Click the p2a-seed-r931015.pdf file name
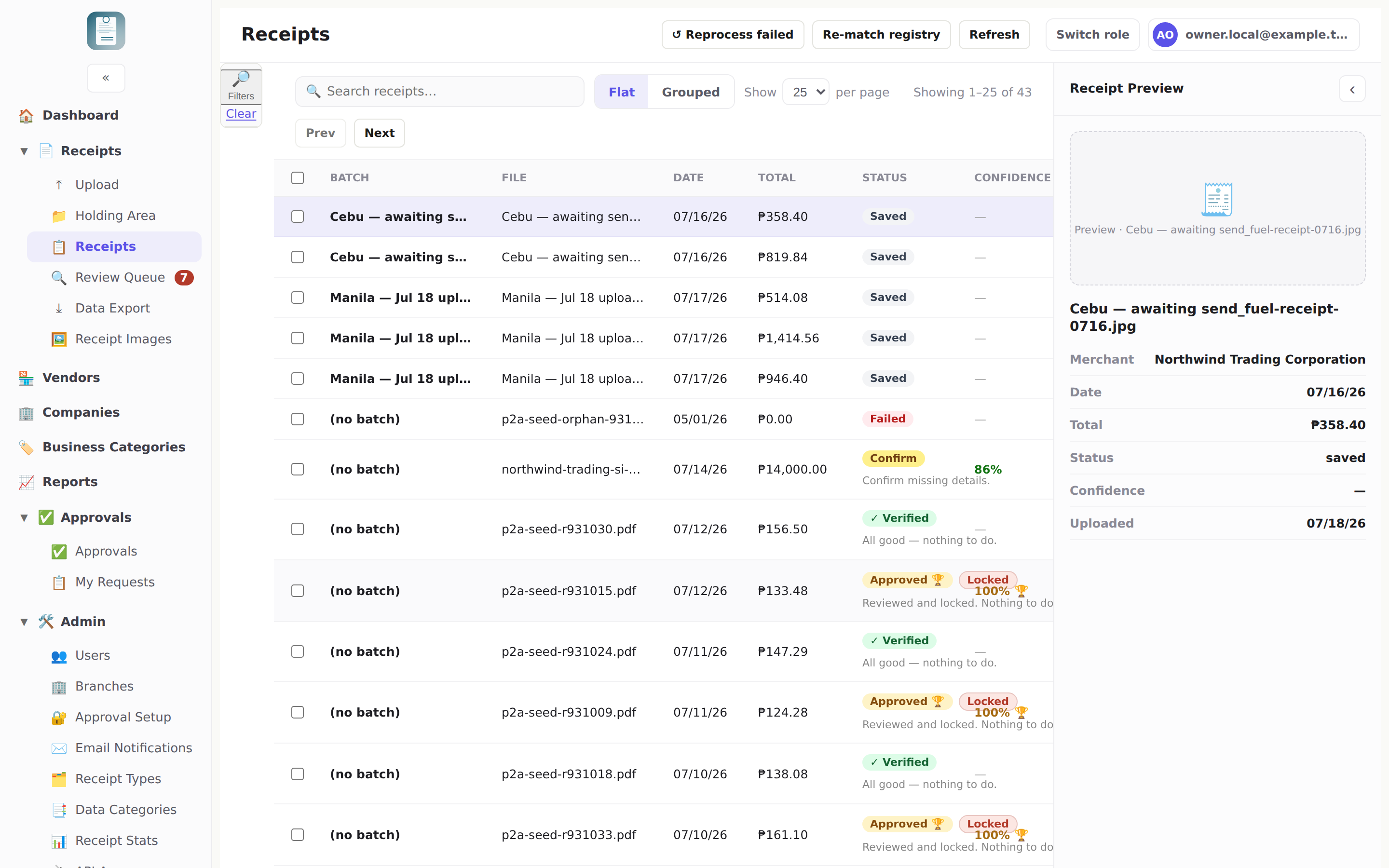Viewport: 1389px width, 868px height. [x=568, y=591]
